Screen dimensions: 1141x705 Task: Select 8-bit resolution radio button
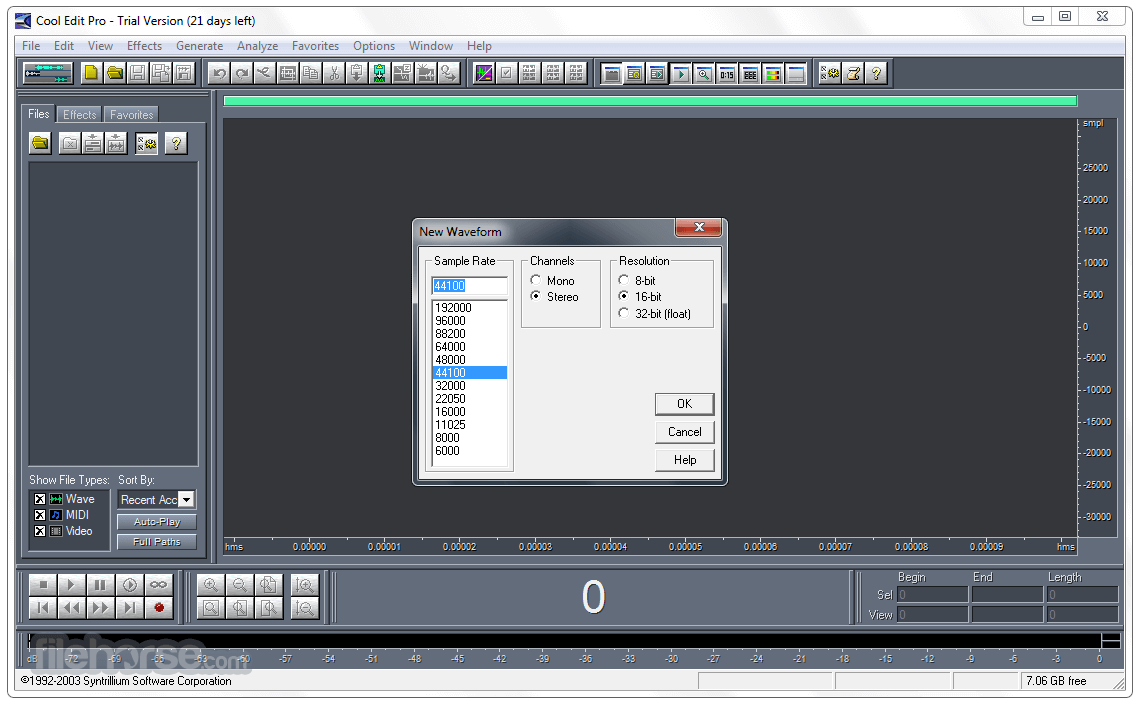[624, 280]
